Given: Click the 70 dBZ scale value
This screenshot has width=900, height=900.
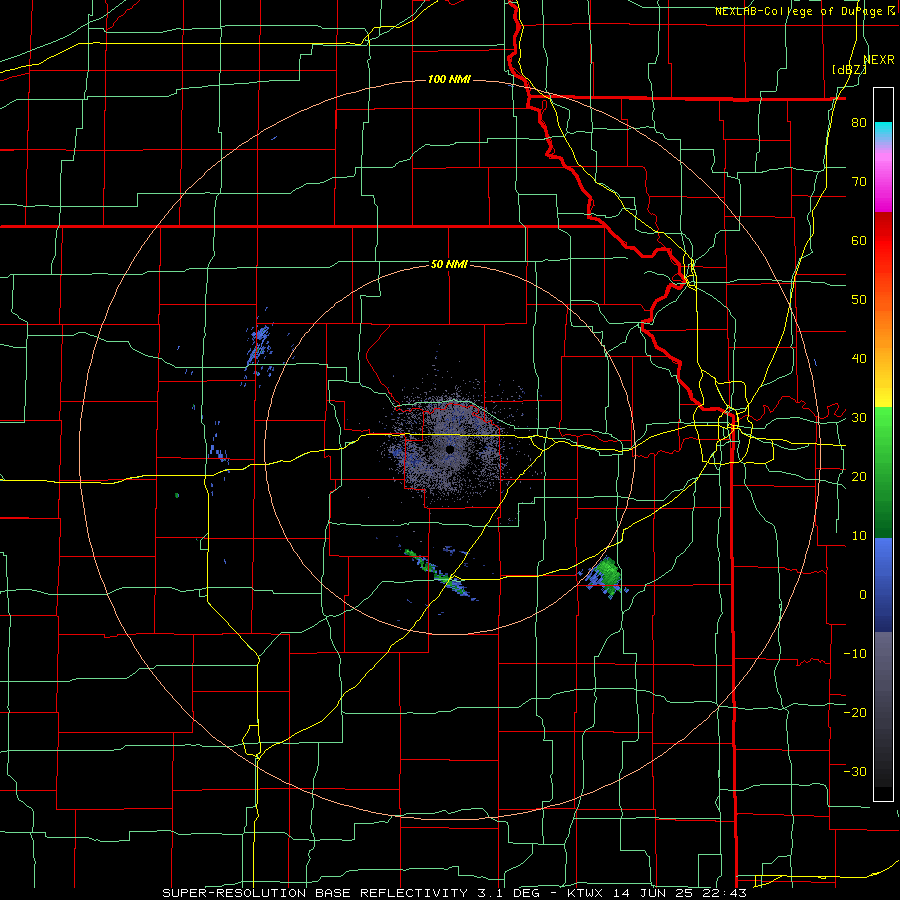Looking at the screenshot, I should click(x=859, y=182).
